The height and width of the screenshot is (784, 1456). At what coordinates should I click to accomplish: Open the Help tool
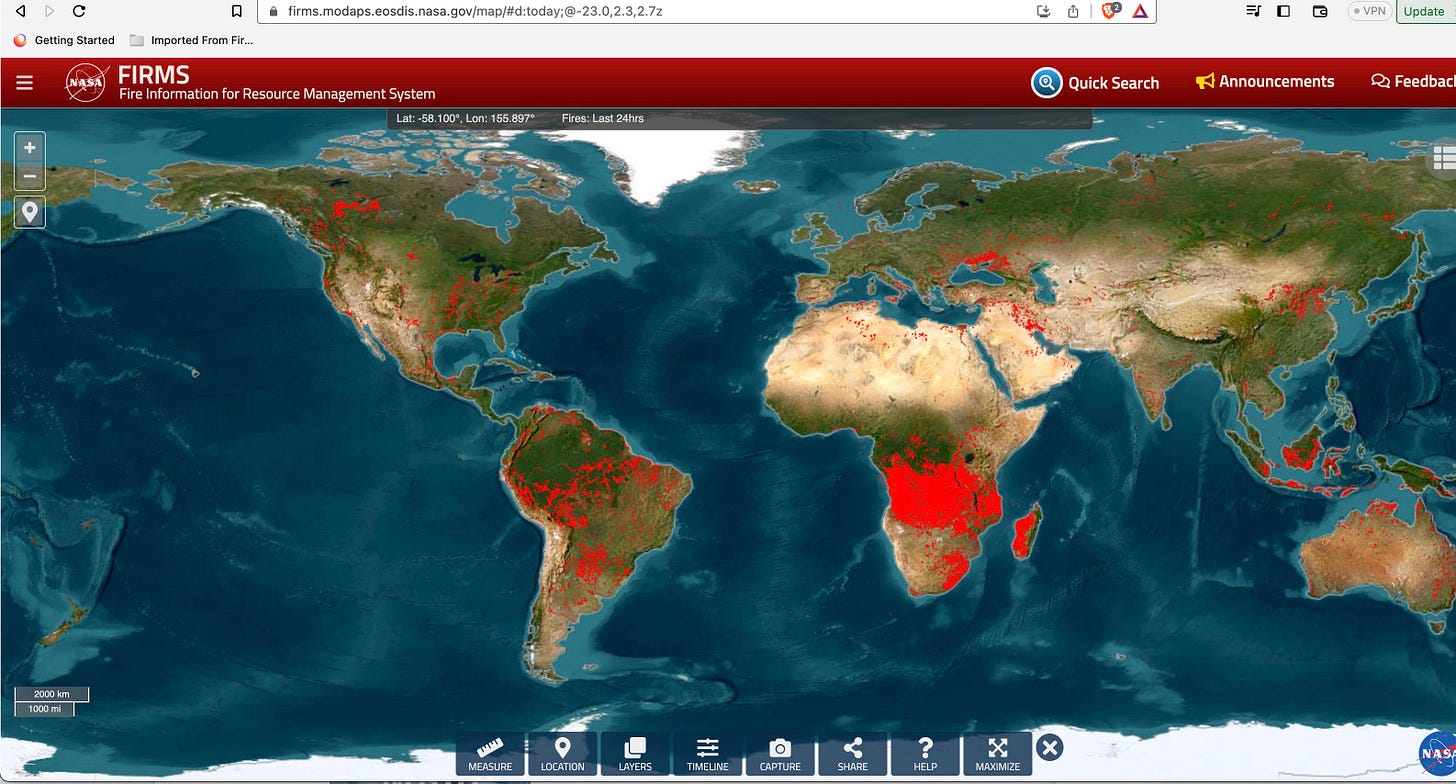pyautogui.click(x=925, y=753)
